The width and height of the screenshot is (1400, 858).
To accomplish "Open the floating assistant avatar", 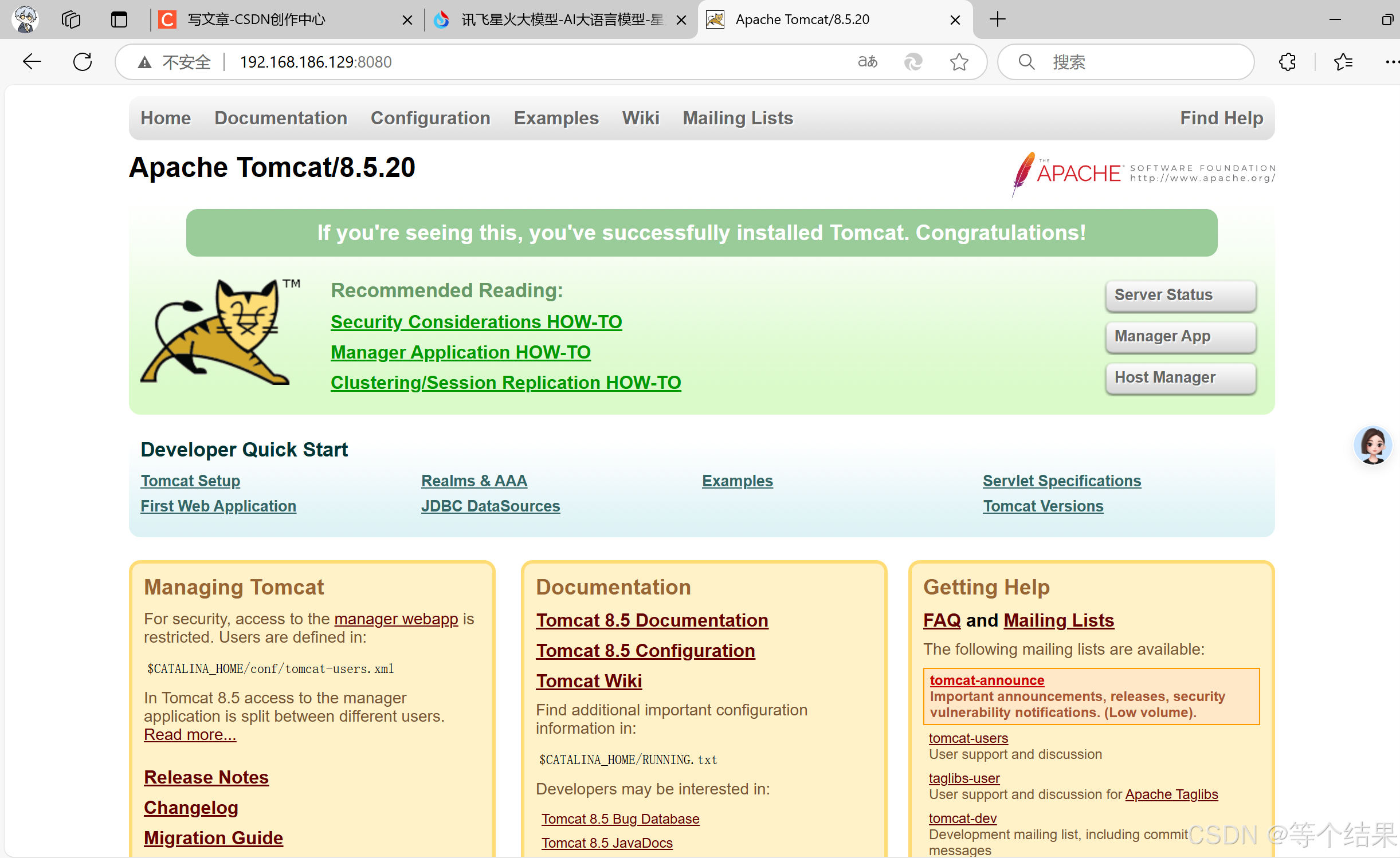I will pos(1372,445).
